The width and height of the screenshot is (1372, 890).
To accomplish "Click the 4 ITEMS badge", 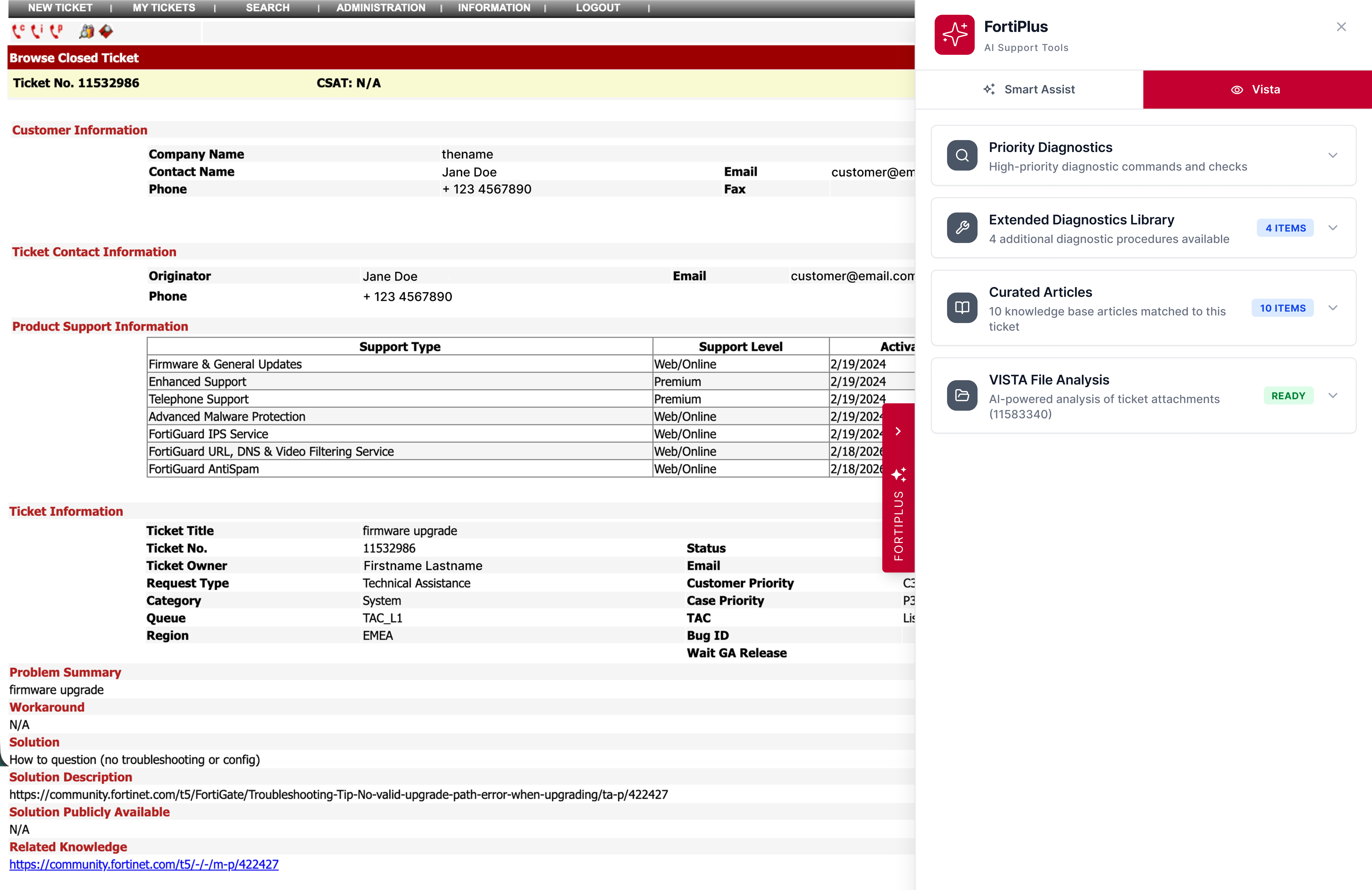I will (1285, 228).
